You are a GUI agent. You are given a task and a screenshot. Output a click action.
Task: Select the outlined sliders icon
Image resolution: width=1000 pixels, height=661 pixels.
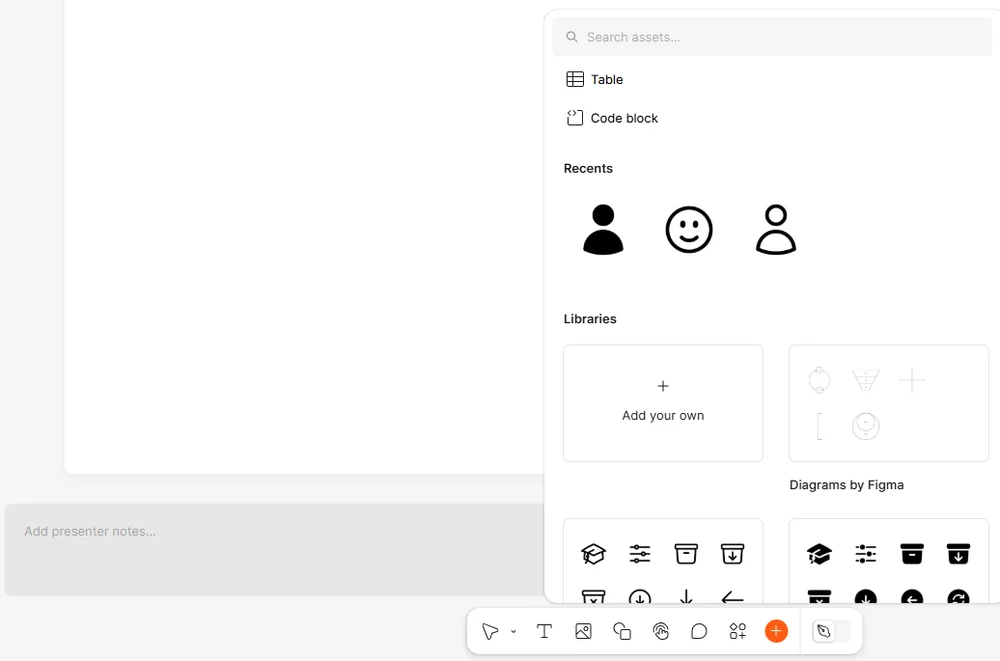point(640,554)
